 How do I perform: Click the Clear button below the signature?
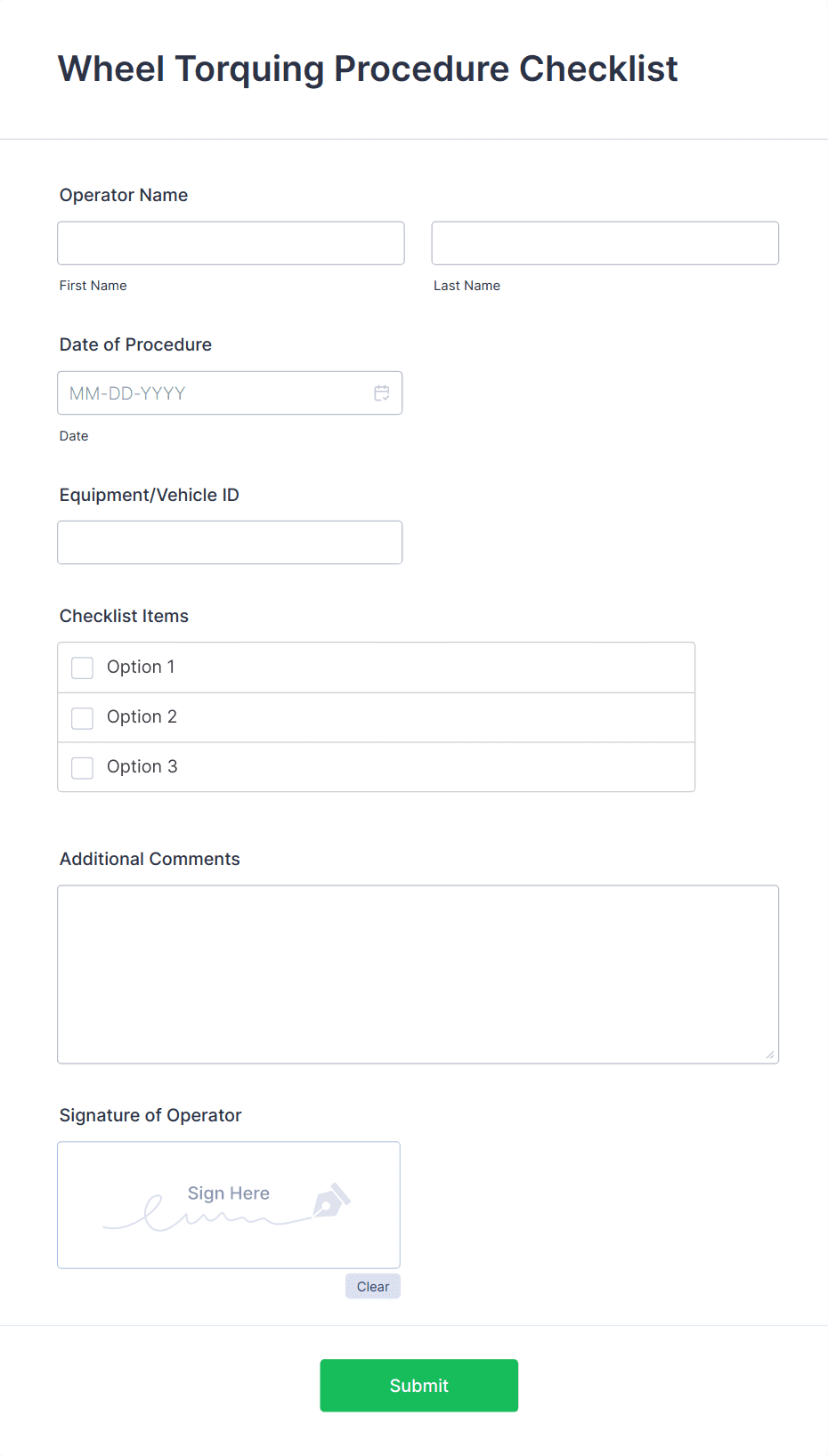(372, 1286)
